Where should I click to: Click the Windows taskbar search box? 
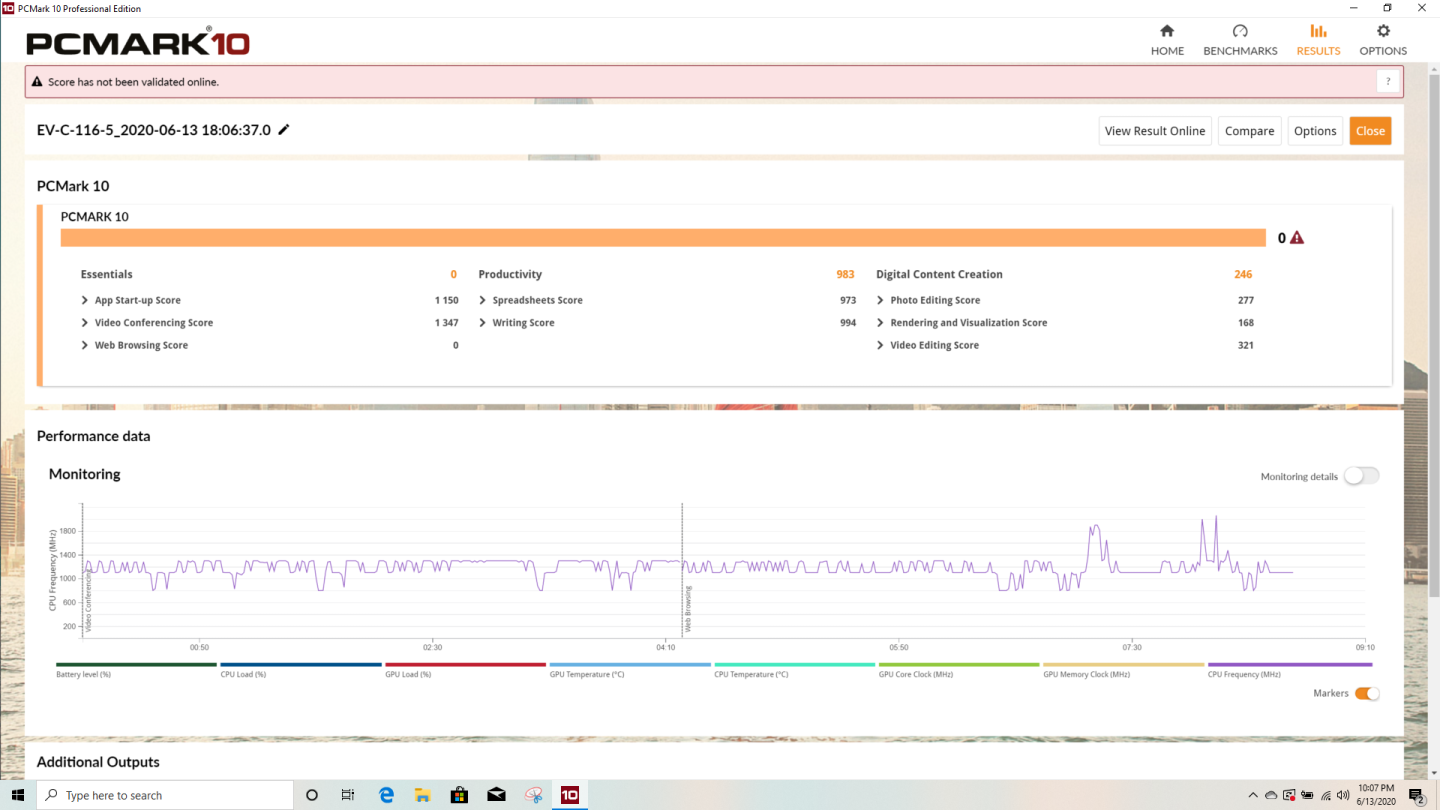click(166, 795)
